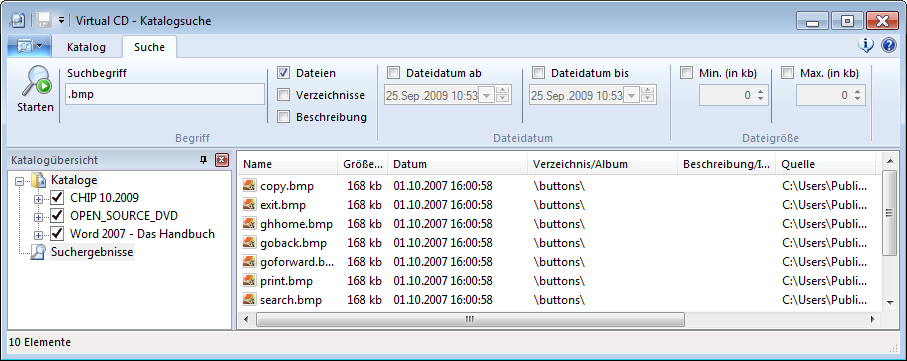Sort results by Name column
Screen dimensions: 907x361
[x=287, y=164]
